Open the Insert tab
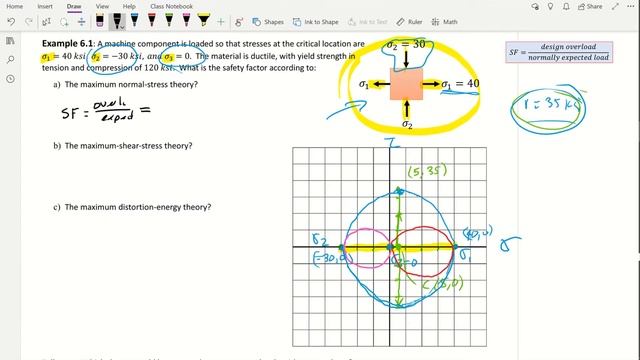Screen dimensions: 640x360 (x=45, y=7)
